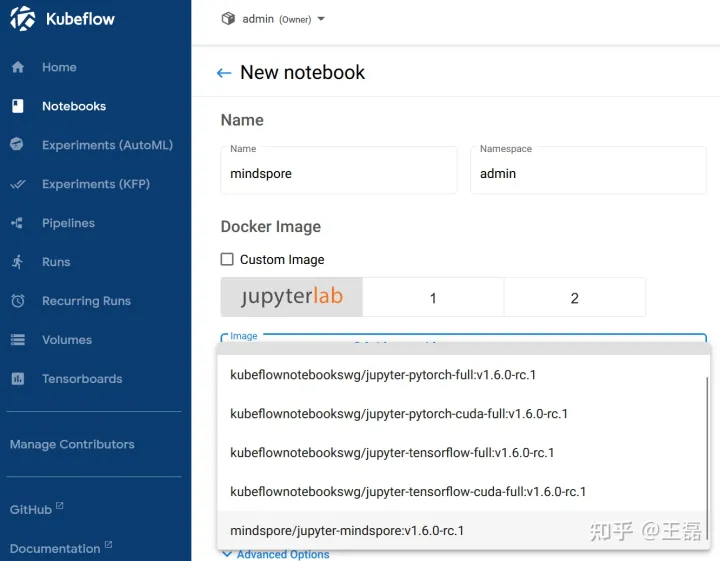Click the Recurring Runs clock icon
720x561 pixels.
[x=18, y=301]
